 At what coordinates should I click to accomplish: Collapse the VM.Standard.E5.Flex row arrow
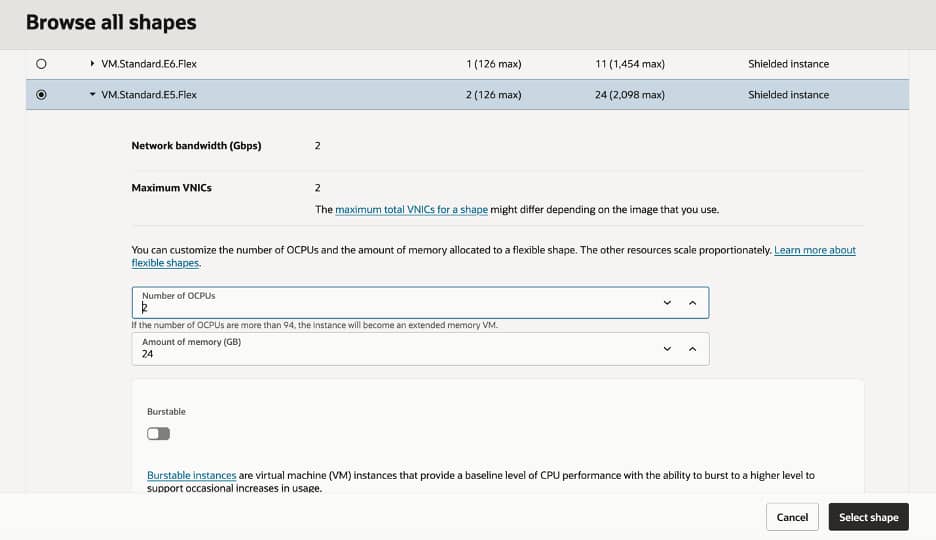click(92, 94)
